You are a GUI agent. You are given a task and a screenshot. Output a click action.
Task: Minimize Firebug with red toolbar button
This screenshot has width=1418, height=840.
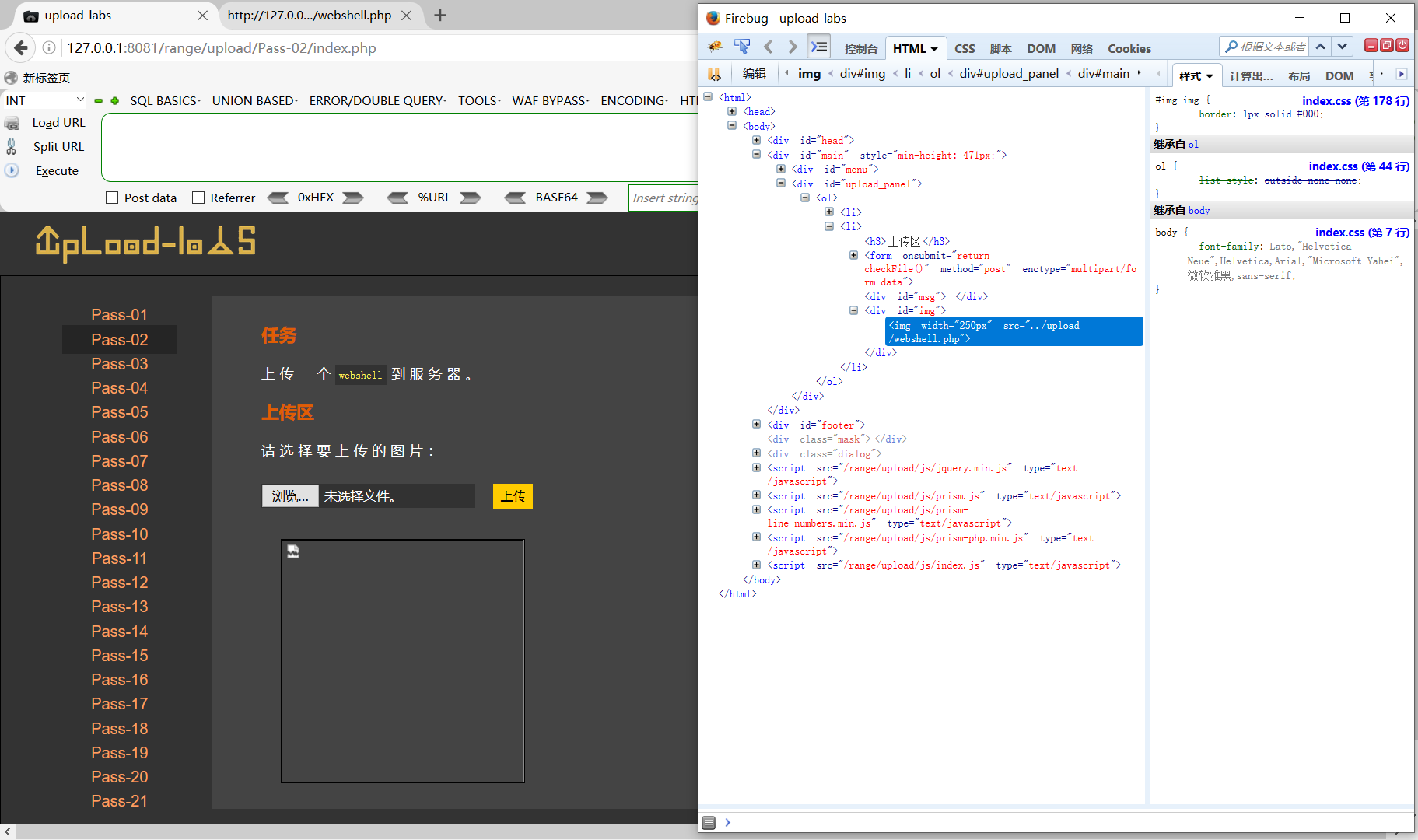(1371, 46)
